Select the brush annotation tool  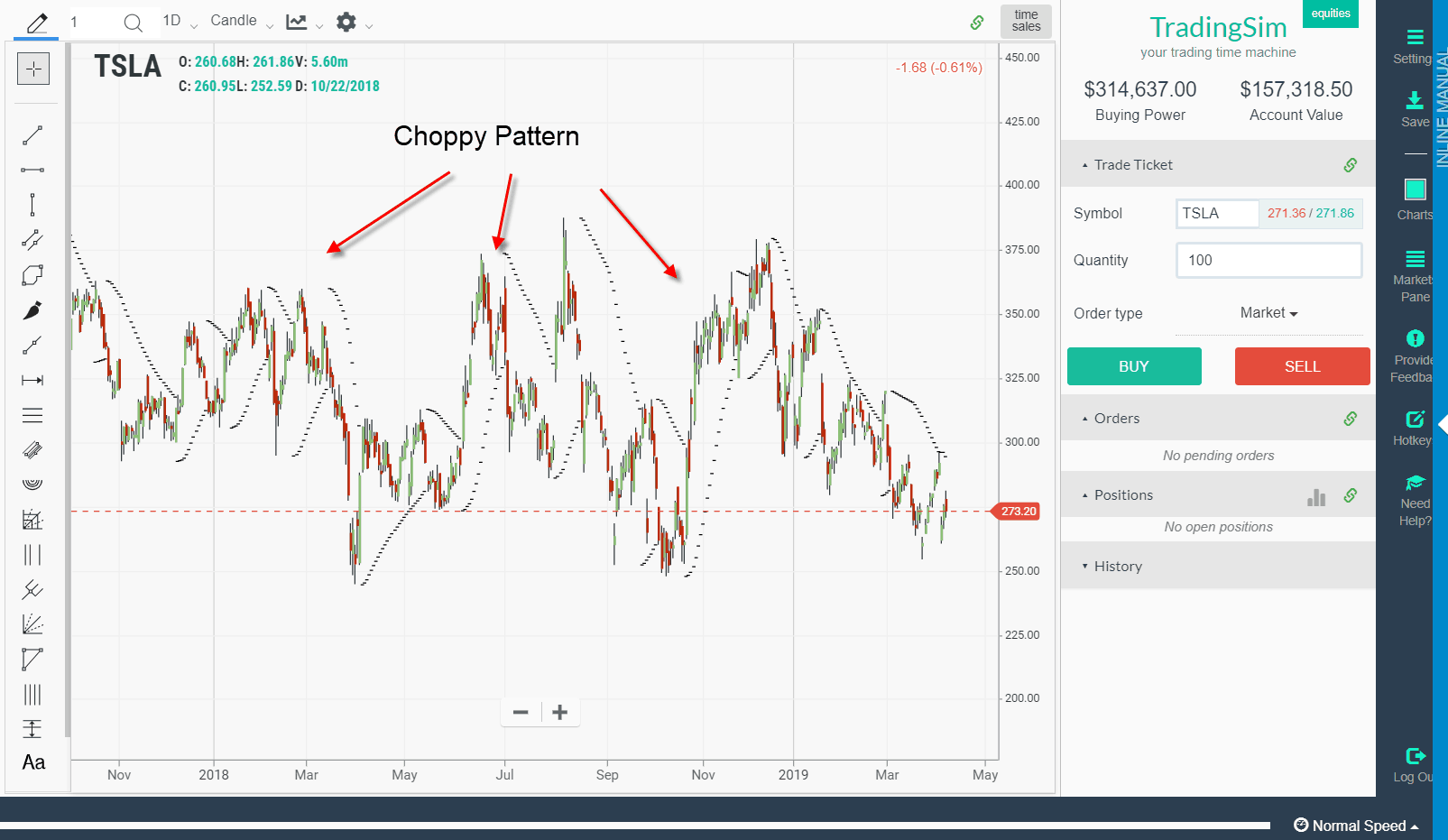[32, 309]
